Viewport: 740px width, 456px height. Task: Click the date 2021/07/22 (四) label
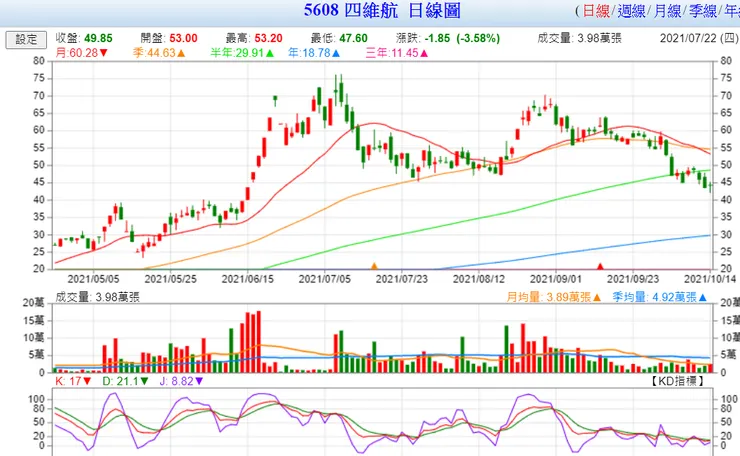[x=699, y=38]
